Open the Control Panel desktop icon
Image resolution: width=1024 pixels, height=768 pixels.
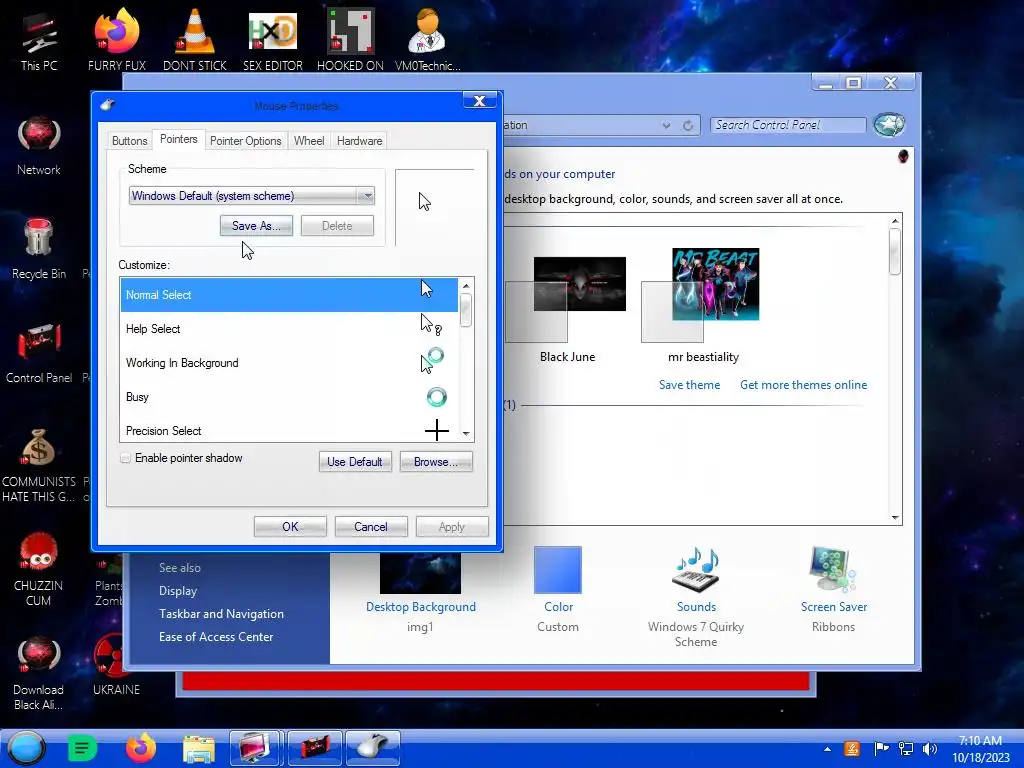click(39, 353)
